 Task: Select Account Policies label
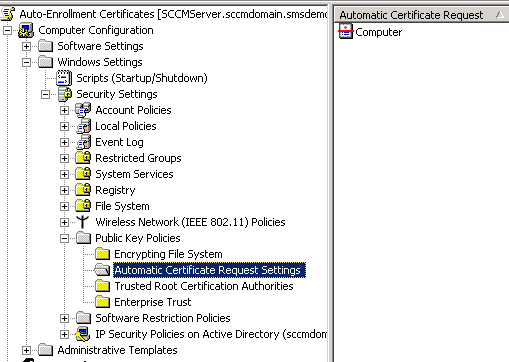[133, 110]
